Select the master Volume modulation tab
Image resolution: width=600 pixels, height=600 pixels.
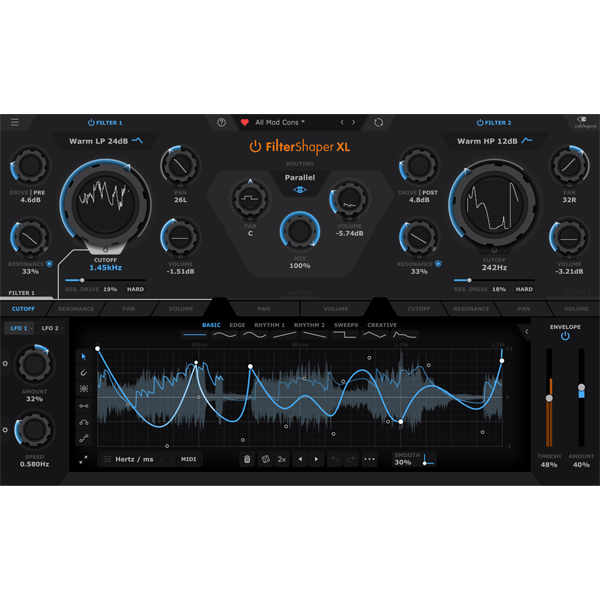[x=336, y=309]
